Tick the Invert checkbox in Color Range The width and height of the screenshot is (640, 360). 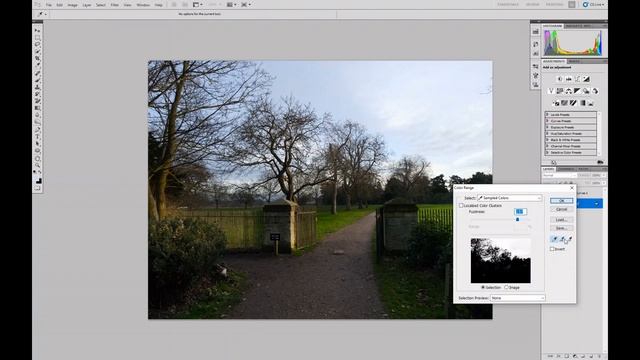[x=552, y=249]
